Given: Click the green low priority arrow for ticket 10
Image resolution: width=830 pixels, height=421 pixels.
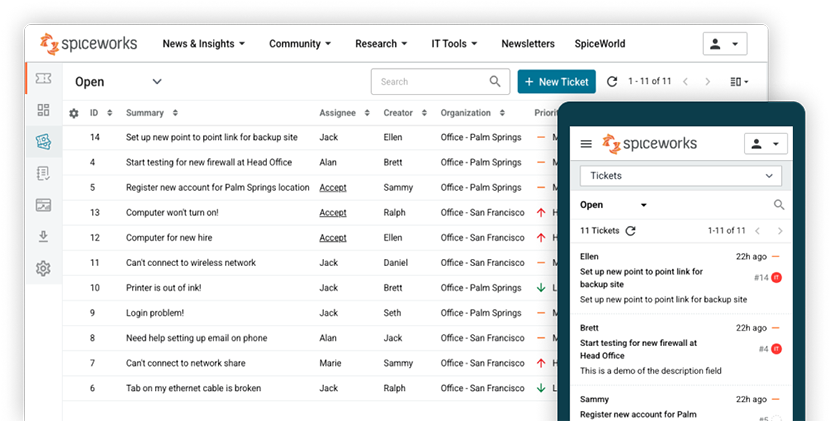Looking at the screenshot, I should (541, 288).
